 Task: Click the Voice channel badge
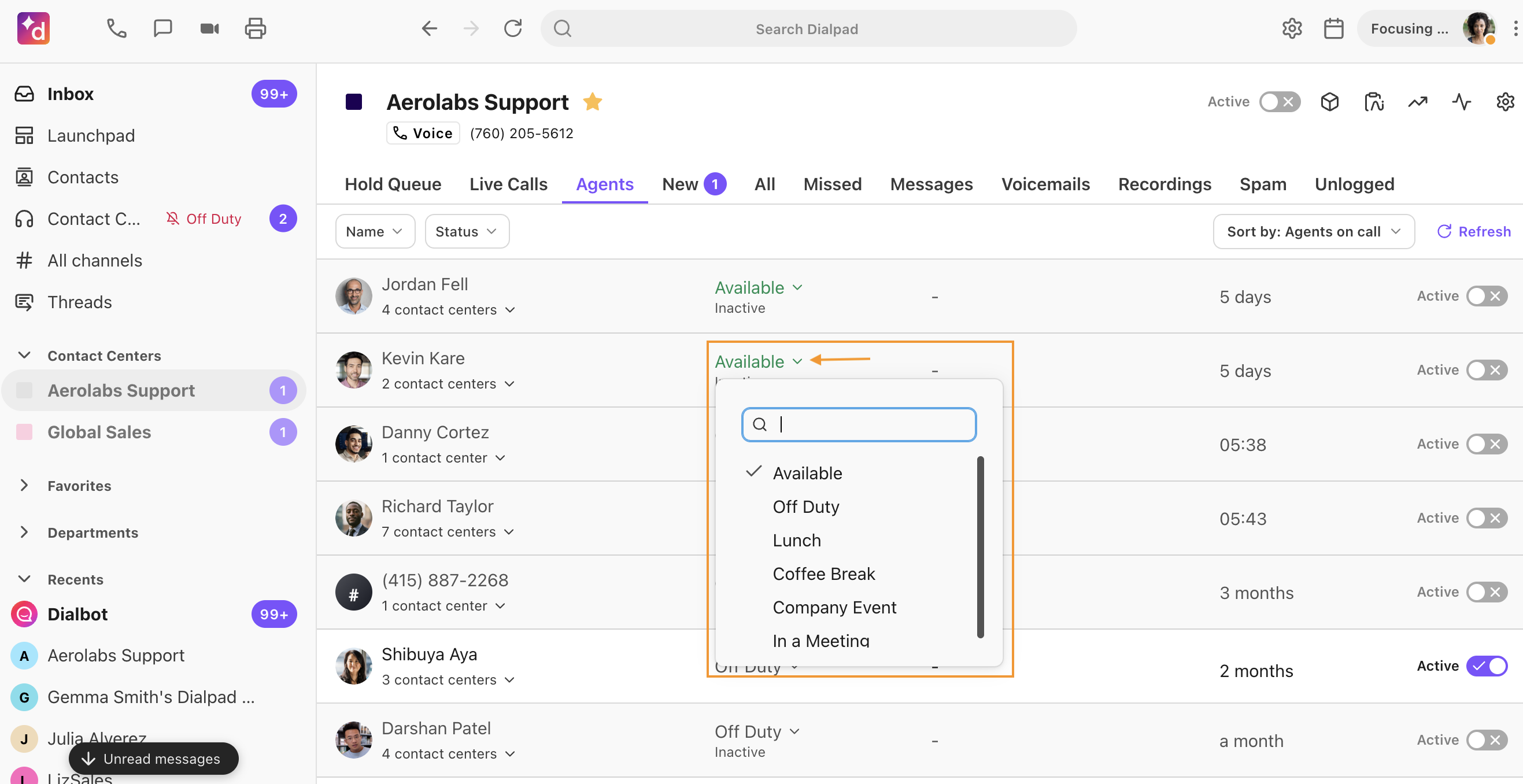click(x=423, y=134)
